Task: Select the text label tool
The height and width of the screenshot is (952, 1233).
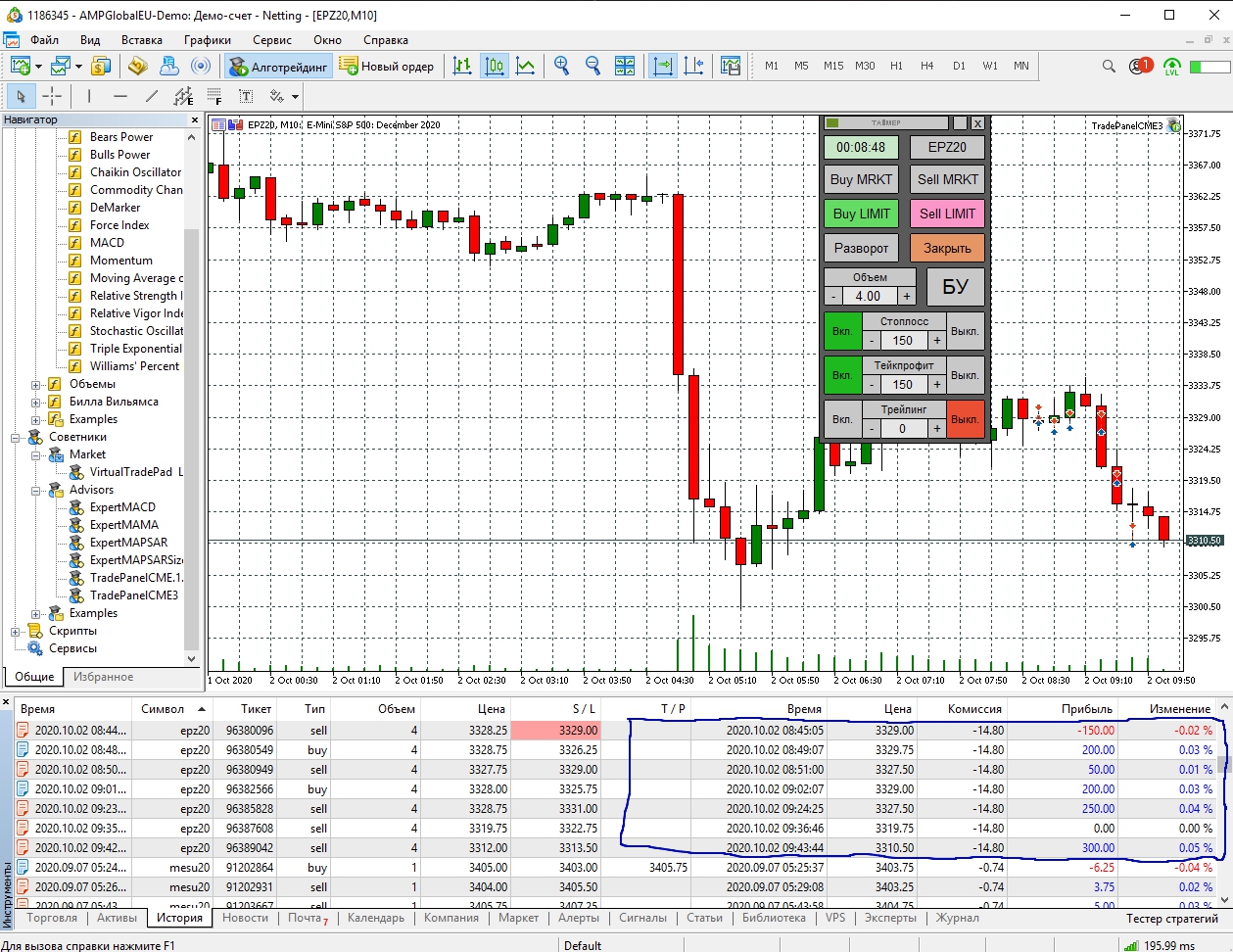Action: tap(246, 96)
